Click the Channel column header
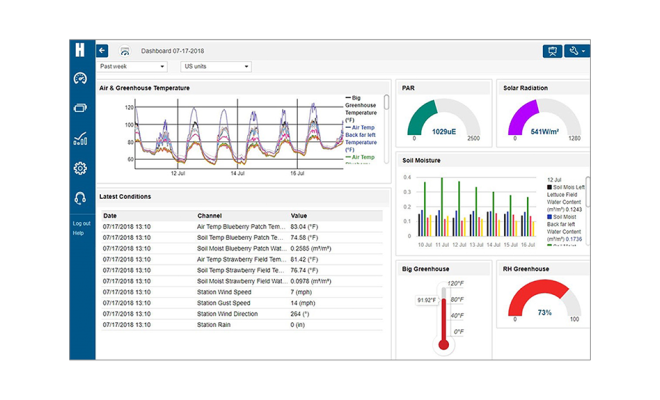Viewport: 660px width, 400px height. (x=210, y=215)
